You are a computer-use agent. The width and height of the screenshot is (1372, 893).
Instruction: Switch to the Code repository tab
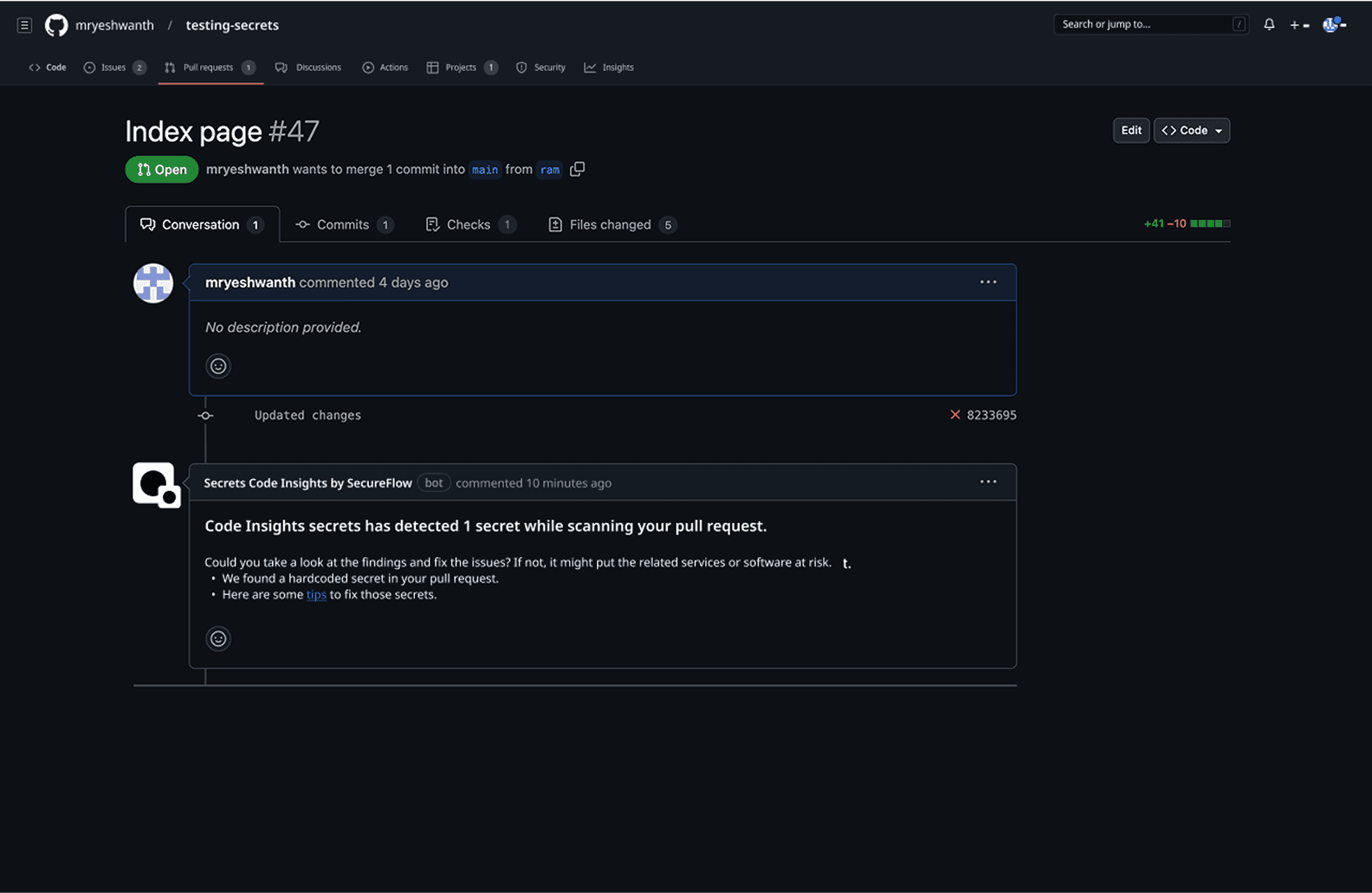point(48,68)
